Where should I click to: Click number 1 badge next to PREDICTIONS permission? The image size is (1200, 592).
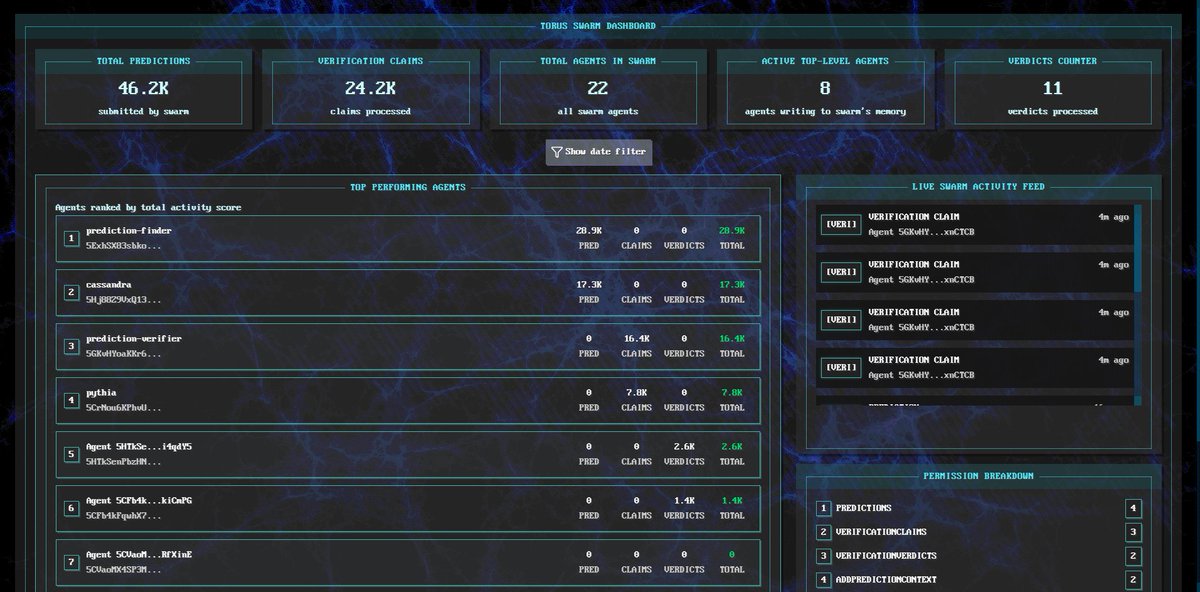[x=824, y=508]
